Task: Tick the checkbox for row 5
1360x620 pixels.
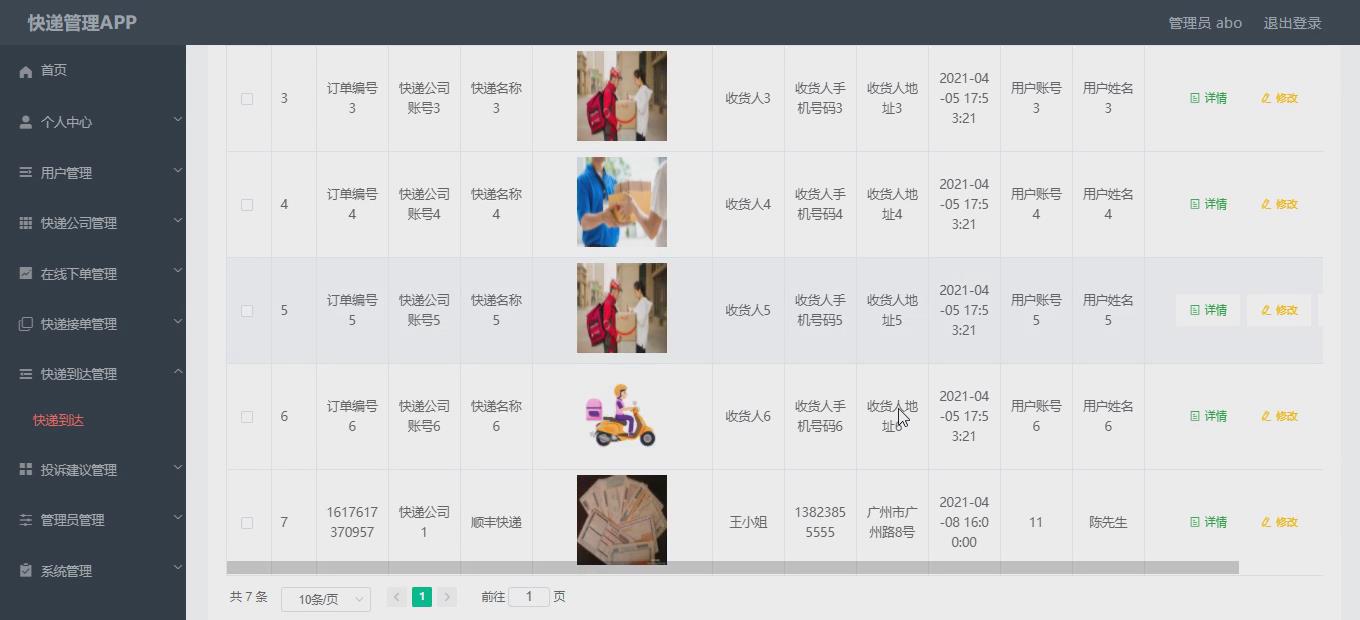Action: [x=247, y=311]
